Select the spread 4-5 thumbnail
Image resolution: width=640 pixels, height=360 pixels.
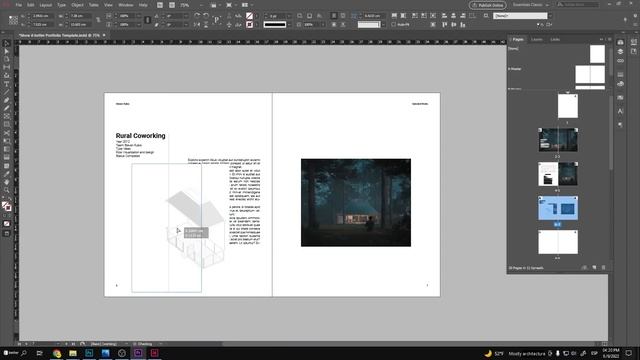(x=558, y=174)
